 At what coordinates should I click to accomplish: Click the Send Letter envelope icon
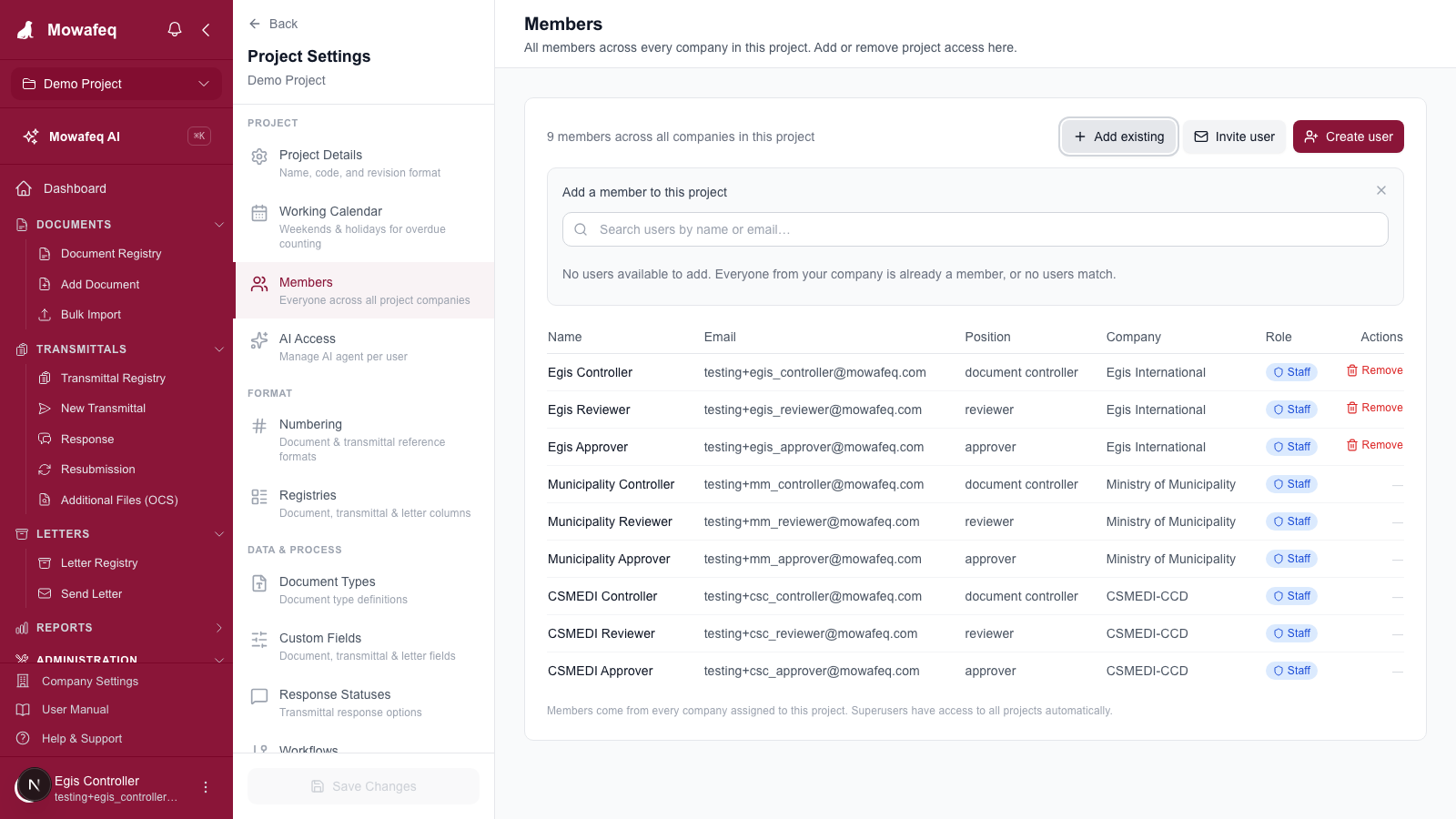click(45, 594)
